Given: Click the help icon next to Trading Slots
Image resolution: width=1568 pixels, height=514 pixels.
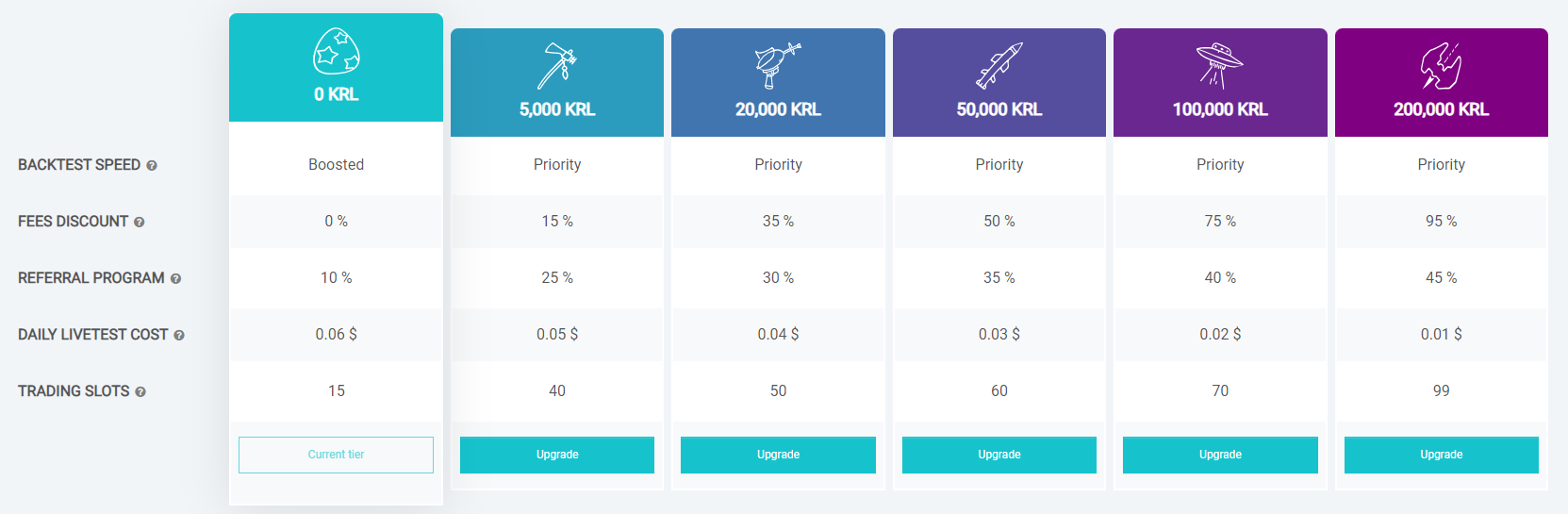Looking at the screenshot, I should point(140,391).
